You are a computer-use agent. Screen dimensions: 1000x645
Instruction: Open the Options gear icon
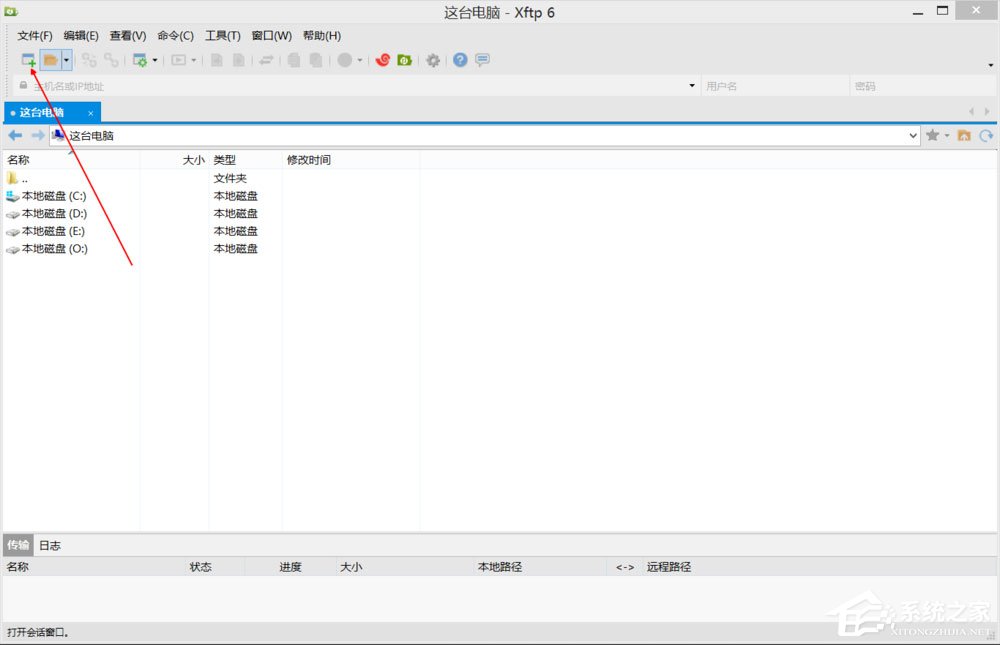[x=433, y=60]
